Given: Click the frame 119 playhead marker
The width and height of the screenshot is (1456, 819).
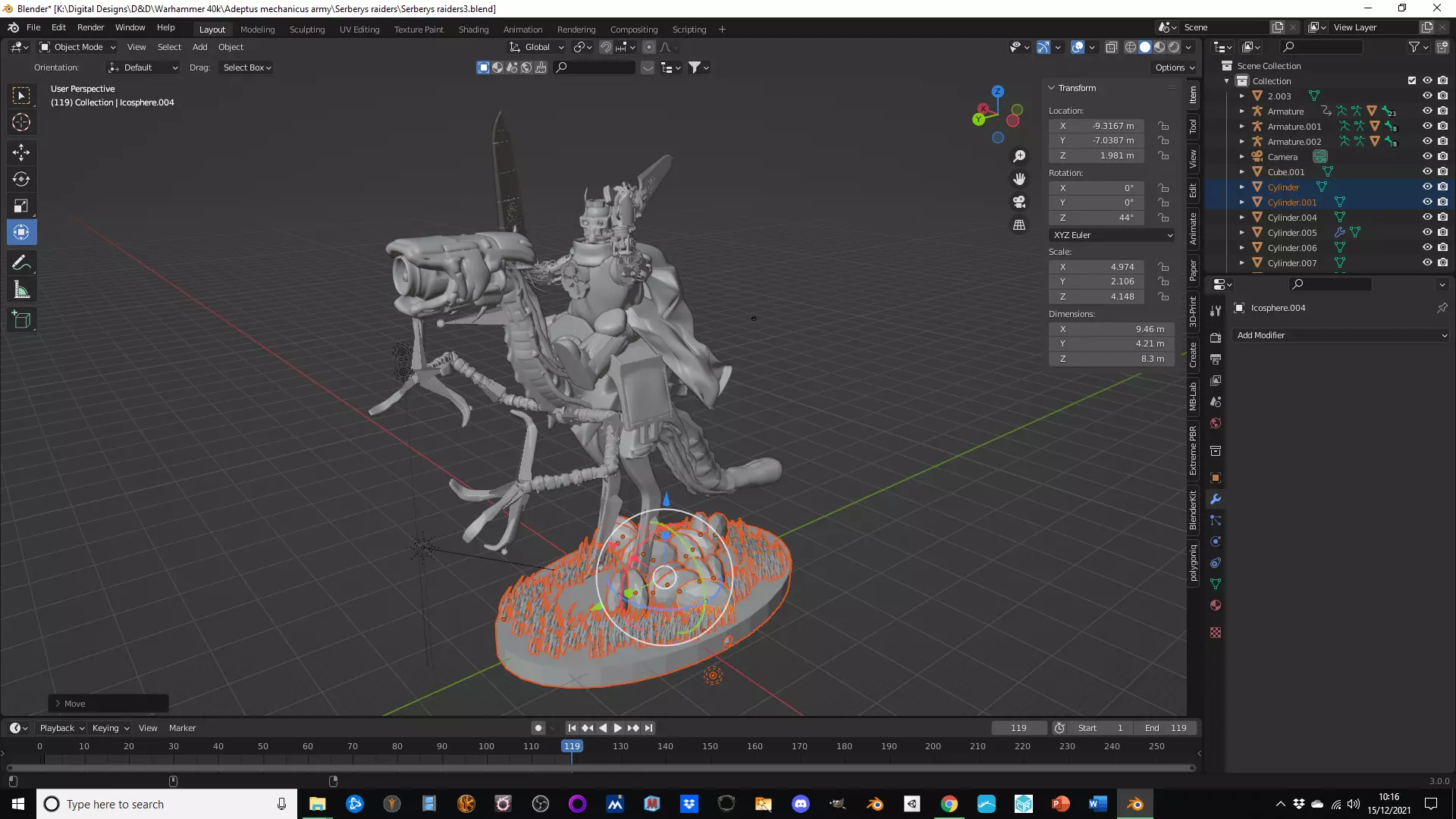Looking at the screenshot, I should coord(572,746).
